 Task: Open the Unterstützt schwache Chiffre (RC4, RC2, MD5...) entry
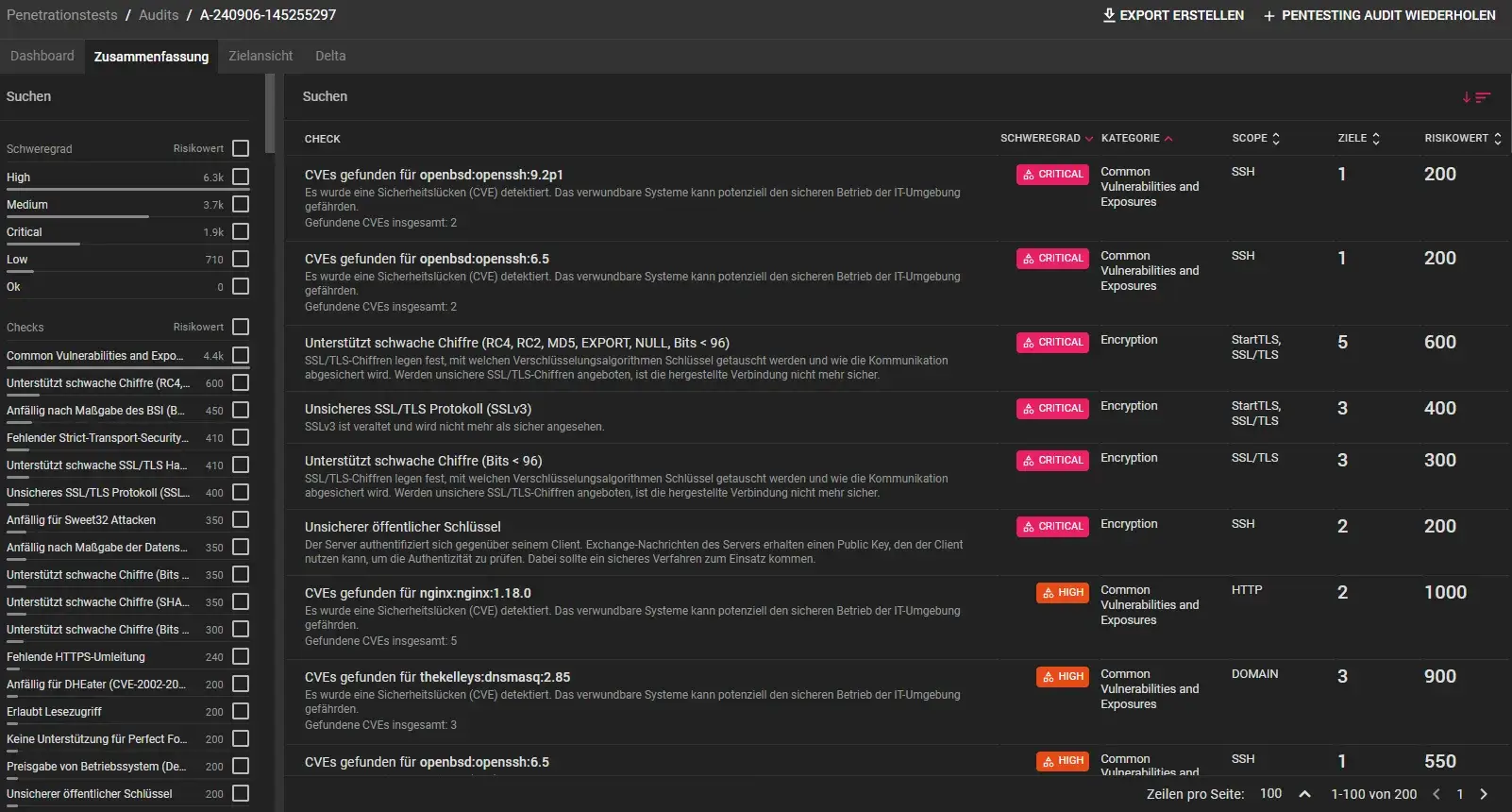point(517,343)
